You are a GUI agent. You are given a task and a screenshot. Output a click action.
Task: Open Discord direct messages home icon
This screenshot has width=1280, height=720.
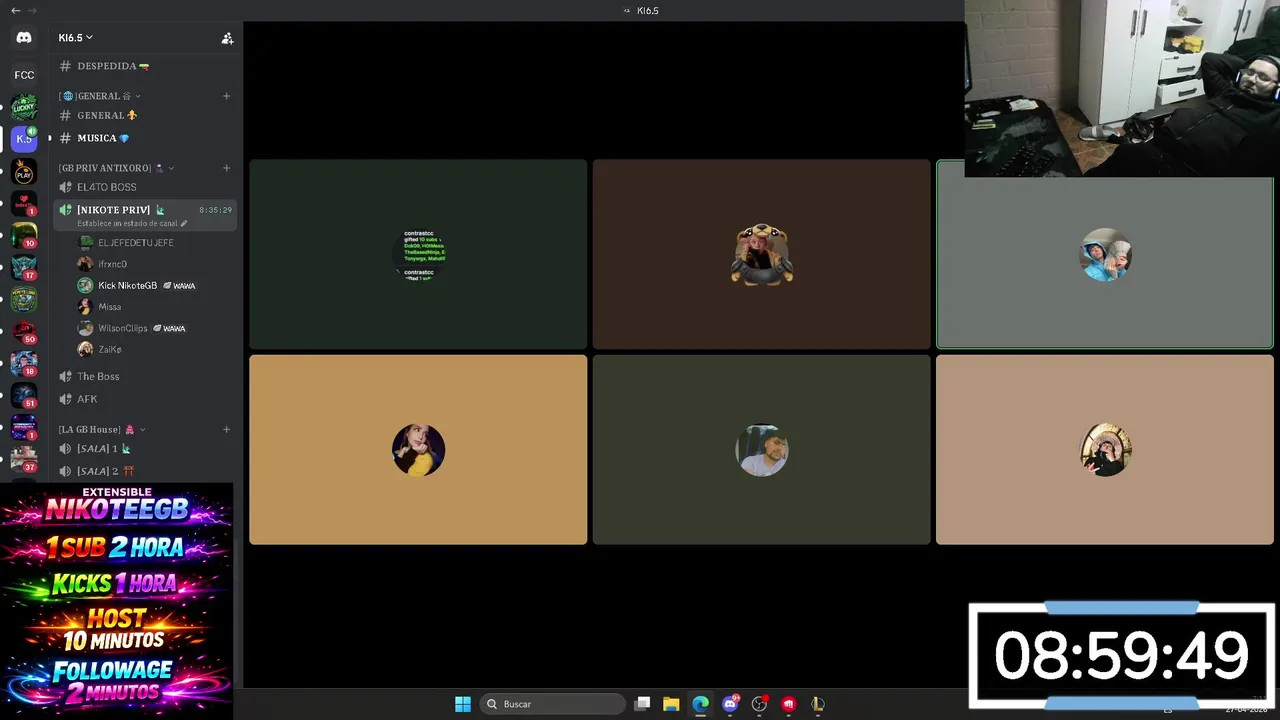24,38
